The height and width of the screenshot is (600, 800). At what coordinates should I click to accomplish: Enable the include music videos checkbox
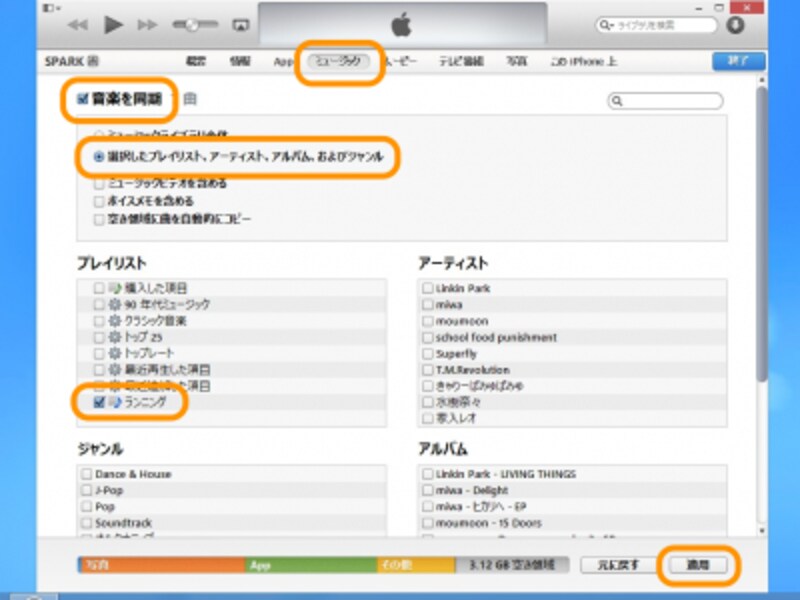(x=99, y=183)
